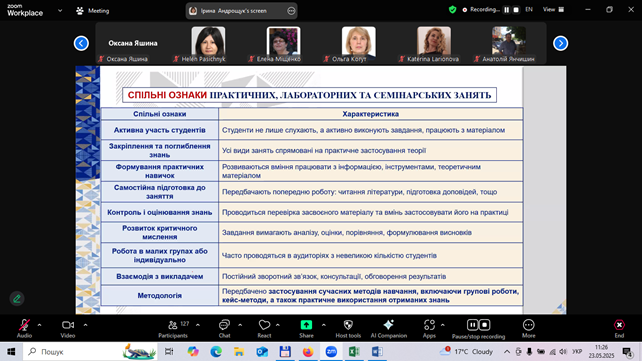The height and width of the screenshot is (362, 643).
Task: End the meeting with End button
Action: pos(619,329)
